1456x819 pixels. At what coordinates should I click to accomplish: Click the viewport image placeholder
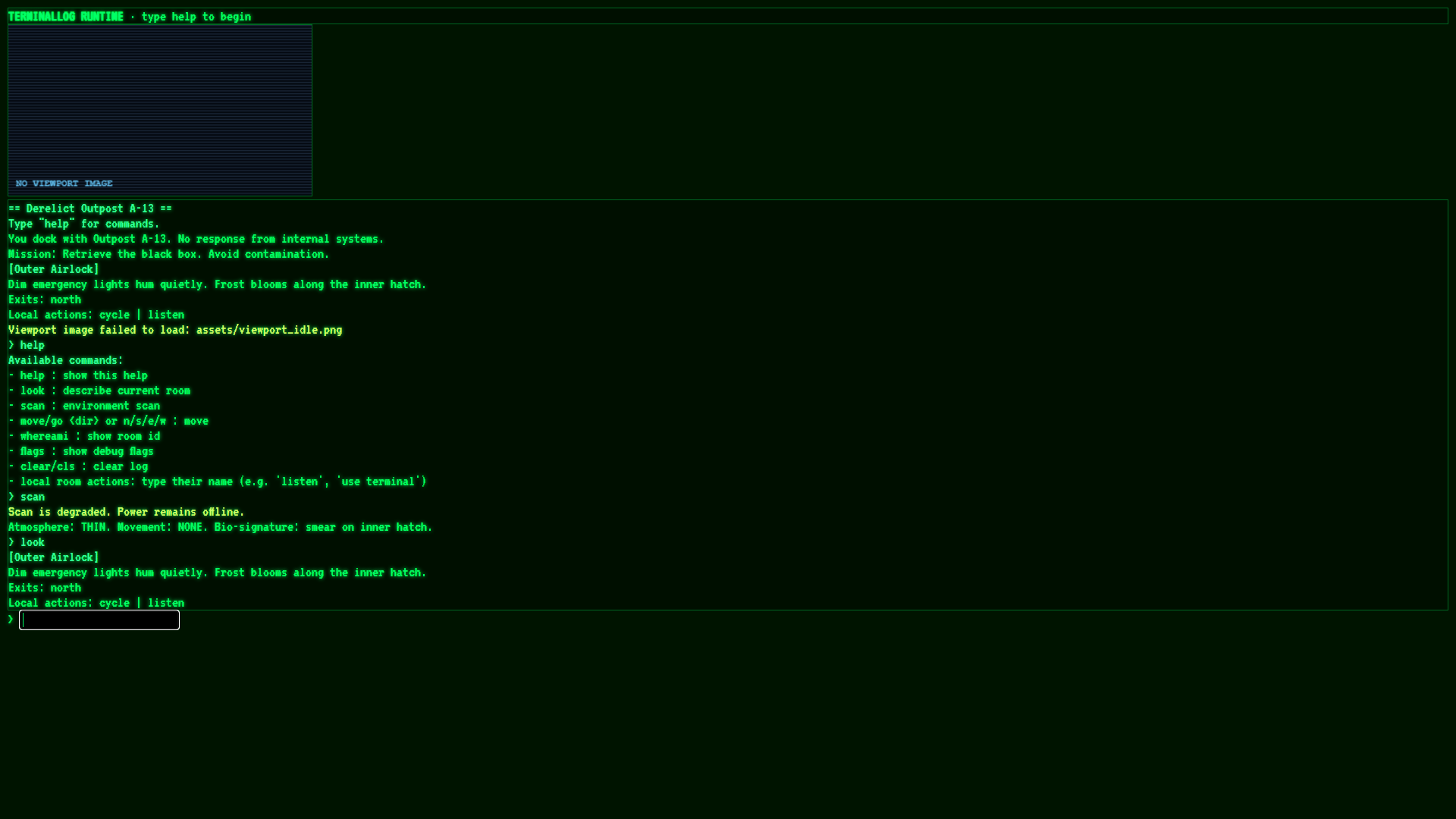click(160, 106)
